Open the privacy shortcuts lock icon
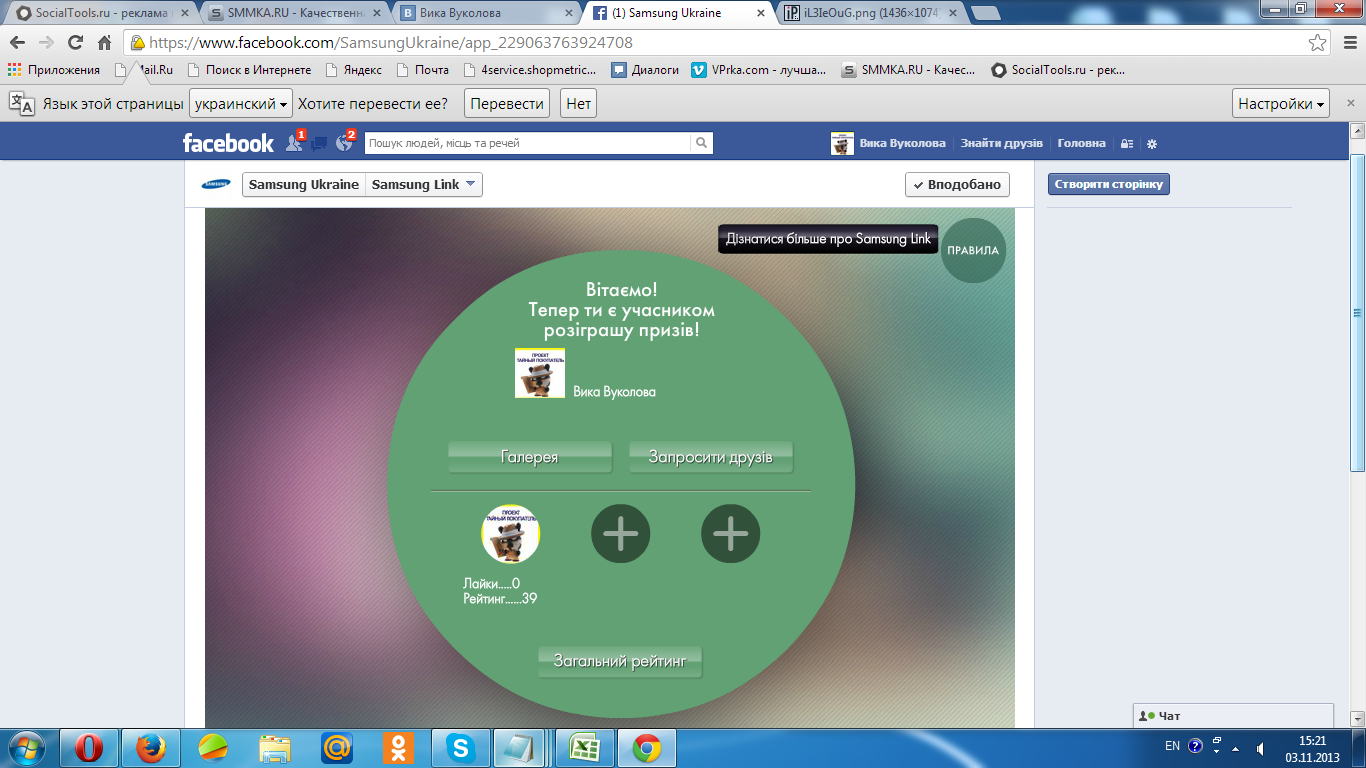Image resolution: width=1366 pixels, height=768 pixels. [x=1127, y=144]
